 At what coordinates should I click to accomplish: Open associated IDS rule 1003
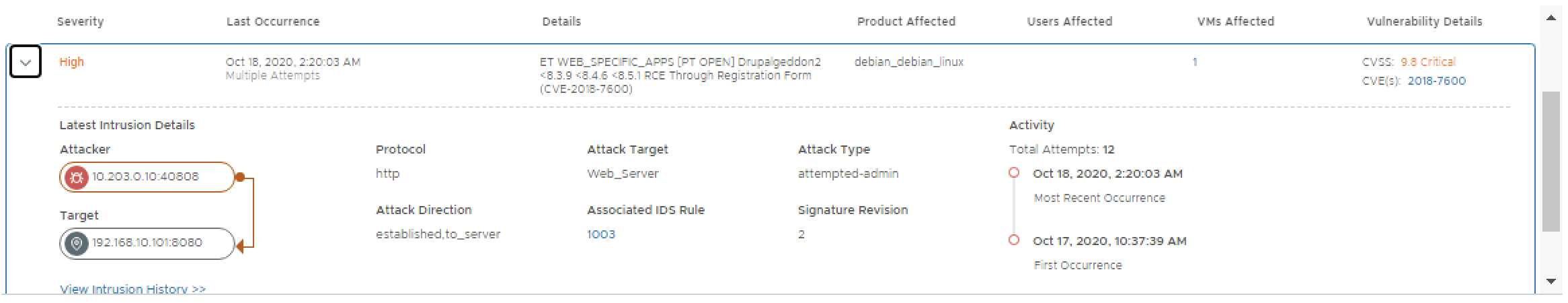(x=600, y=234)
